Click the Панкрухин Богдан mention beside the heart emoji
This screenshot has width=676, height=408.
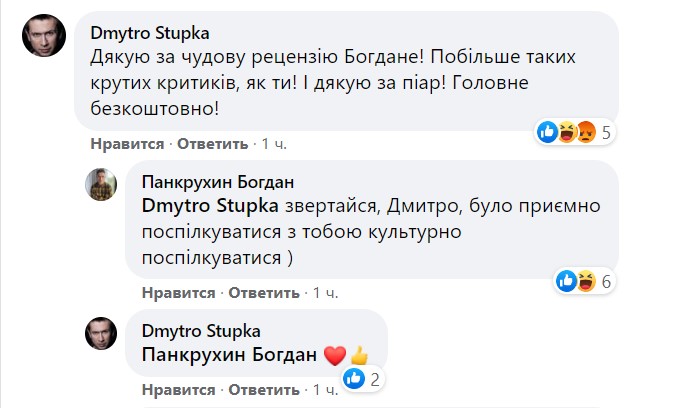[x=230, y=354]
